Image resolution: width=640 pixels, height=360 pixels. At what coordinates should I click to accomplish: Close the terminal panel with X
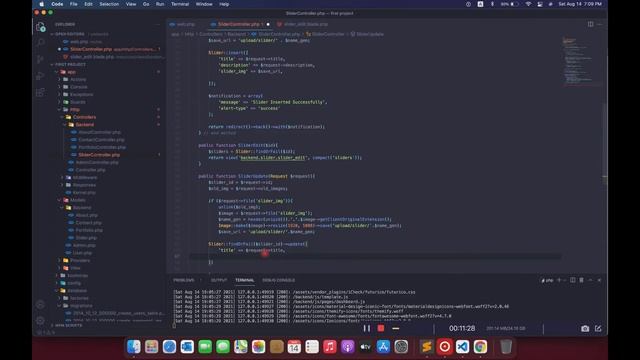point(599,280)
